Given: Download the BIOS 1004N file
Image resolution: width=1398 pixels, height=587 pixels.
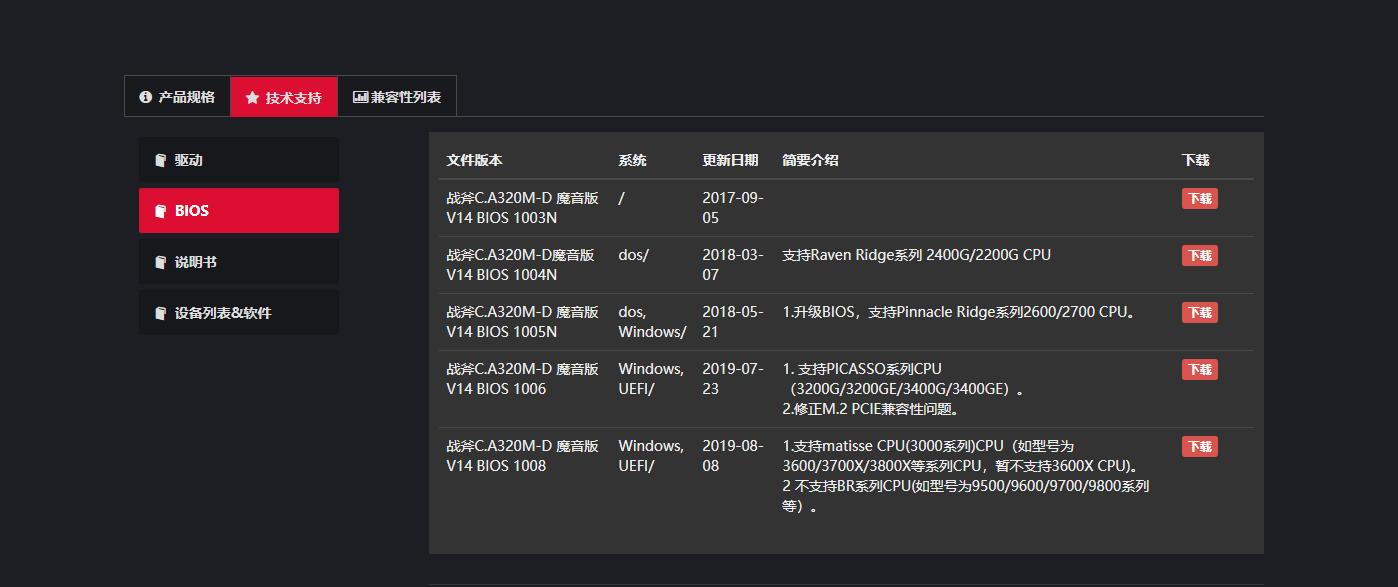Looking at the screenshot, I should coord(1199,255).
